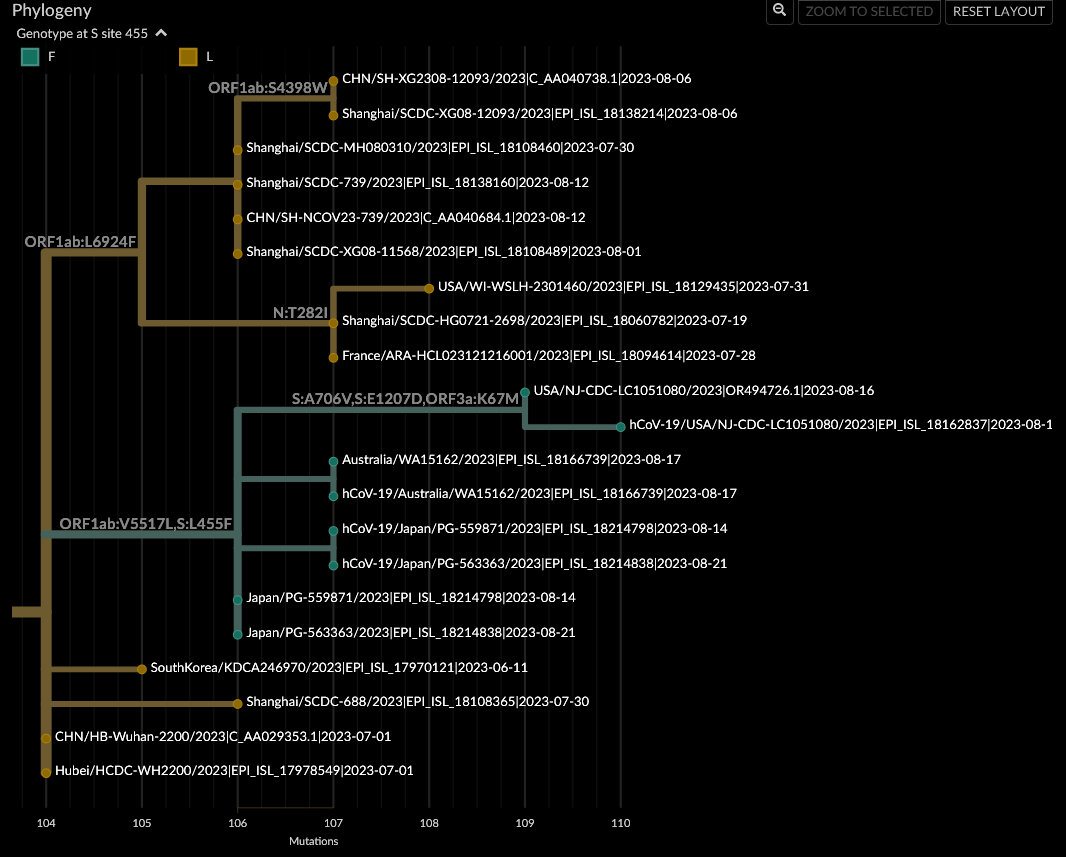The width and height of the screenshot is (1066, 857).
Task: Click the node joining the two Japan/PG tips
Action: pyautogui.click(x=333, y=545)
